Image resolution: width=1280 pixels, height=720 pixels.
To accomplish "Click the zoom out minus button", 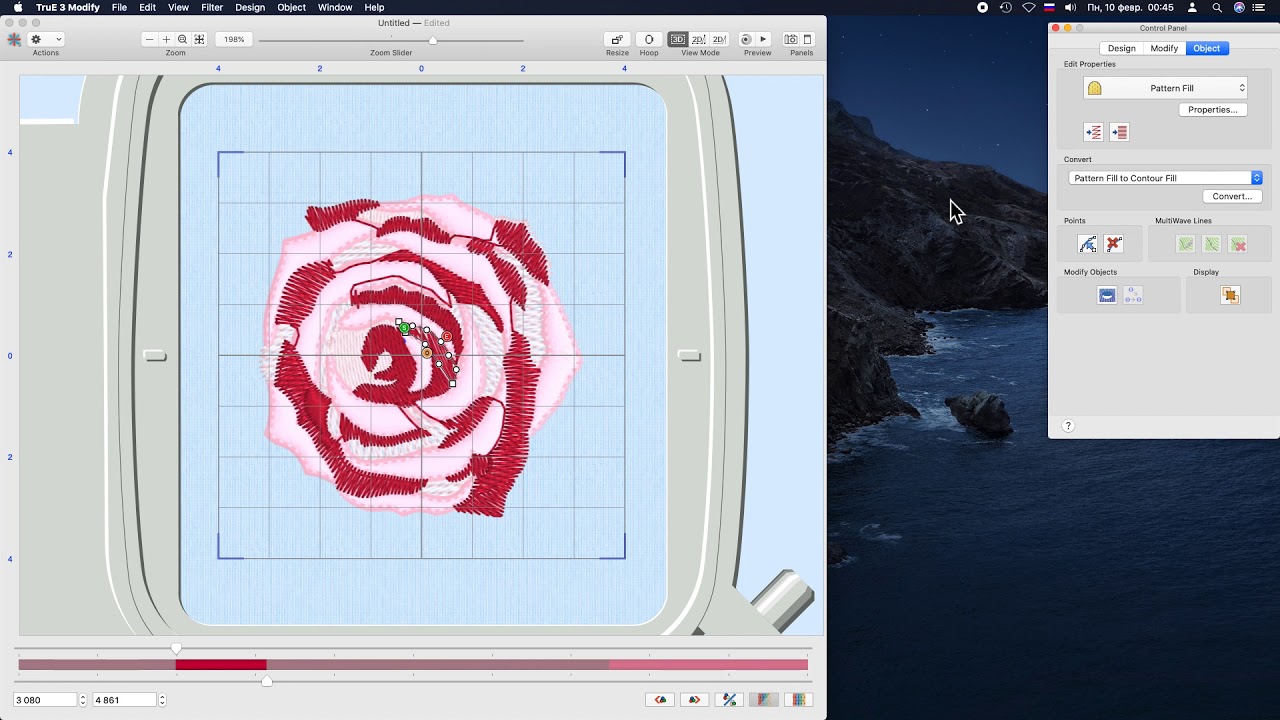I will [x=149, y=39].
